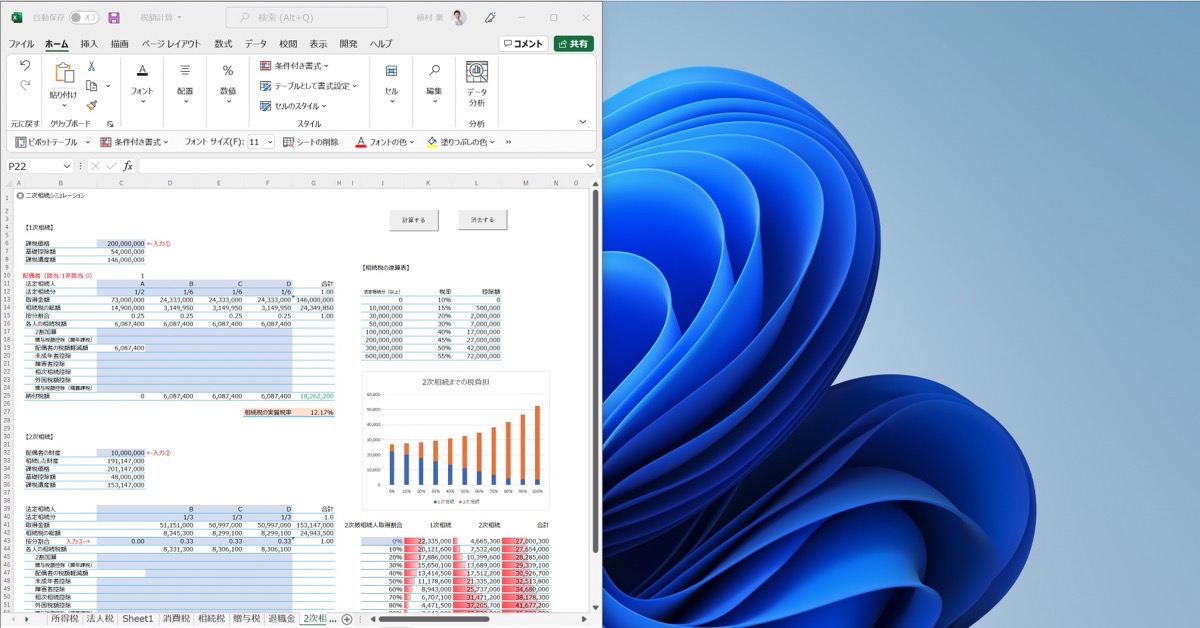Open the Copy options dropdown arrow
The image size is (1200, 628).
click(x=106, y=86)
